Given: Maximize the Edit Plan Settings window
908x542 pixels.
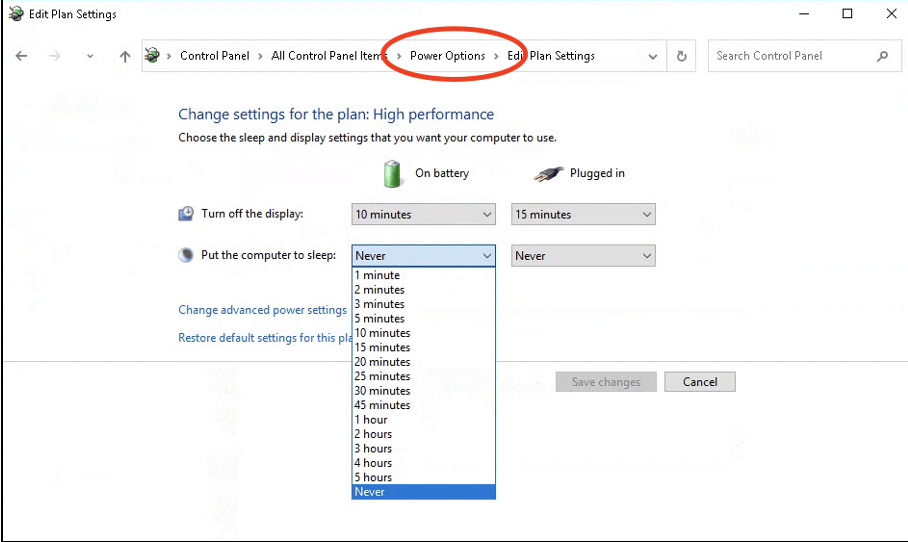Looking at the screenshot, I should tap(847, 14).
